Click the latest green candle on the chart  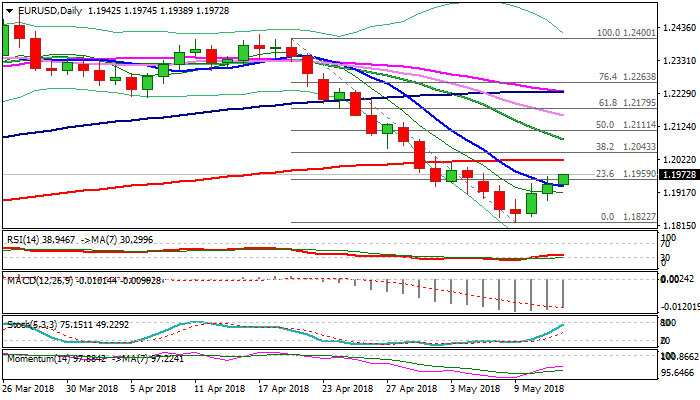click(x=564, y=179)
